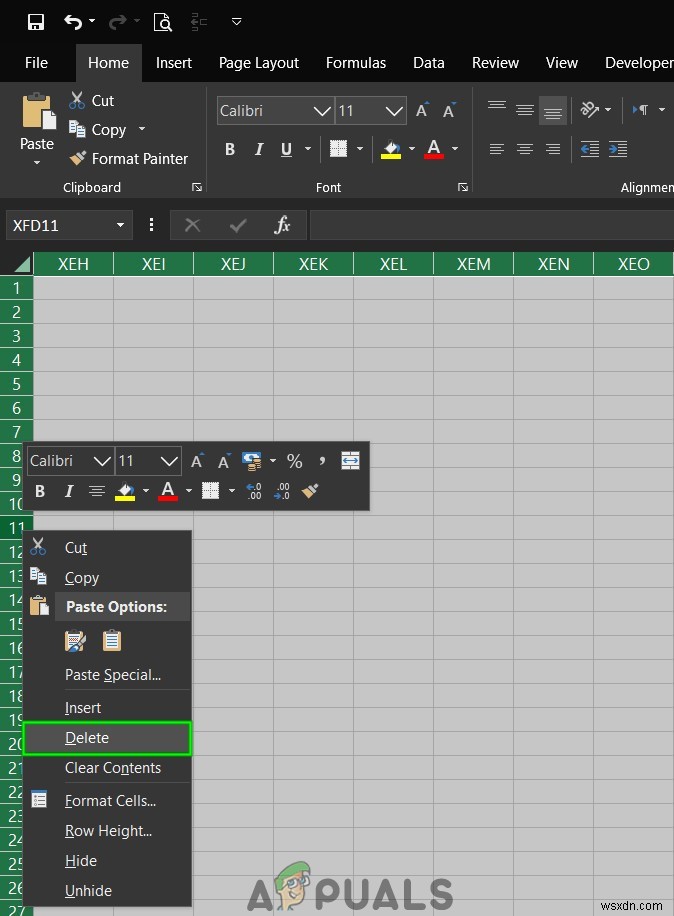The image size is (674, 916).
Task: Click Format Painter in the ribbon
Action: pyautogui.click(x=128, y=158)
